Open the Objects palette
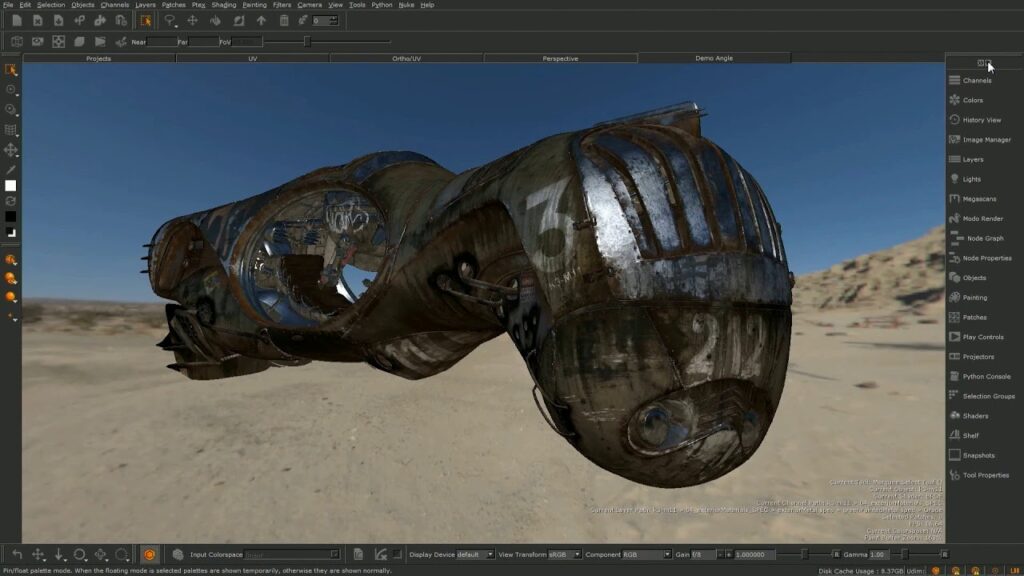 coord(974,278)
